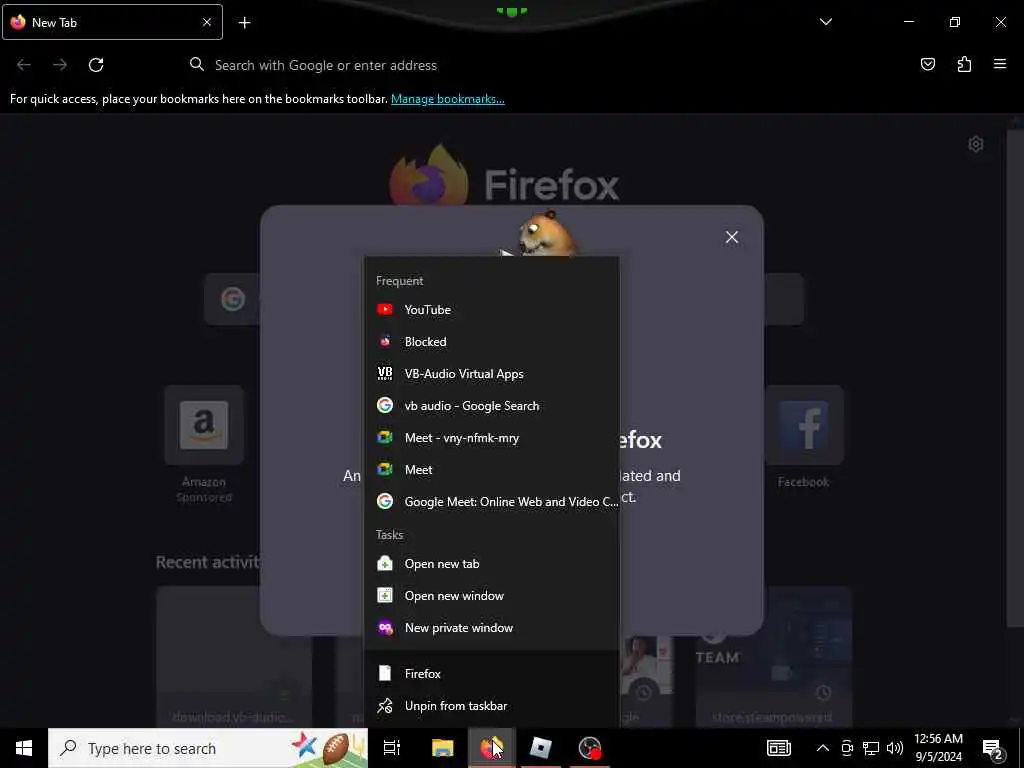Click the unpin icon in jump list
Image resolution: width=1024 pixels, height=768 pixels.
pyautogui.click(x=385, y=705)
